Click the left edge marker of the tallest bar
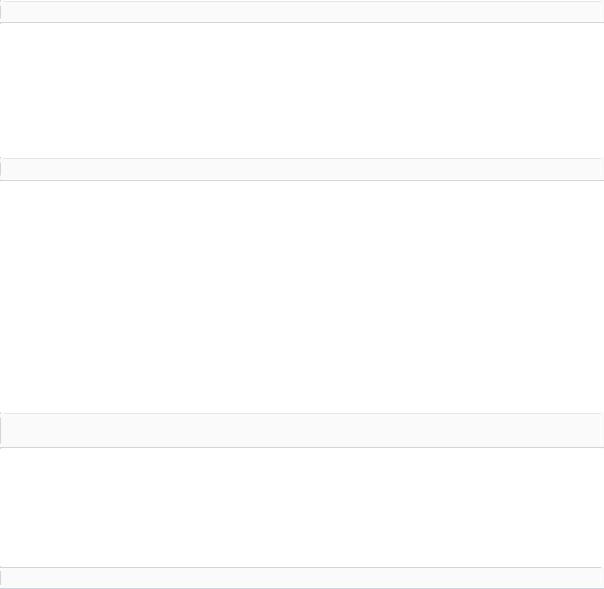Image resolution: width=604 pixels, height=589 pixels. pos(1,430)
